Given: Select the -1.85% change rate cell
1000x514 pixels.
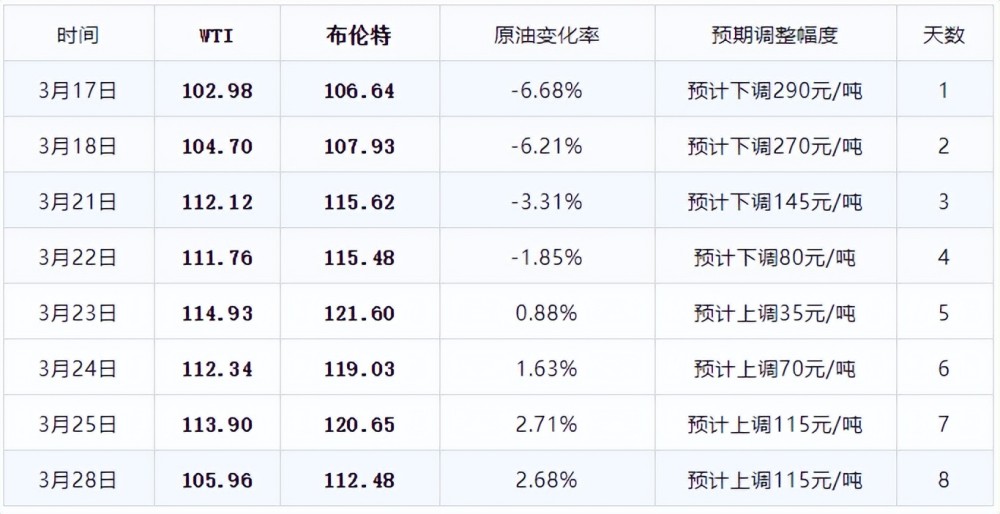Looking at the screenshot, I should 547,258.
